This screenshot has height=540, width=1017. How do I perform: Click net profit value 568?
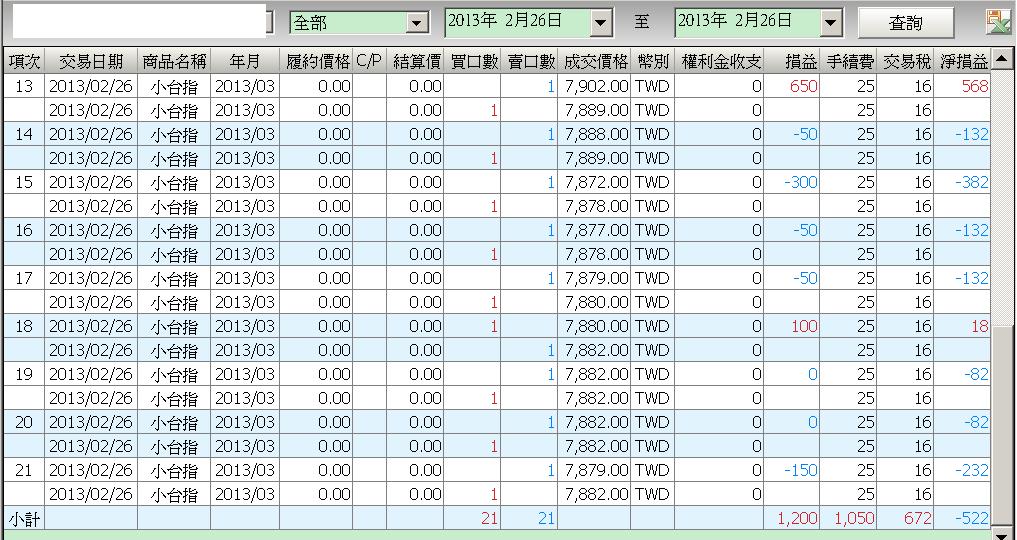(x=975, y=86)
